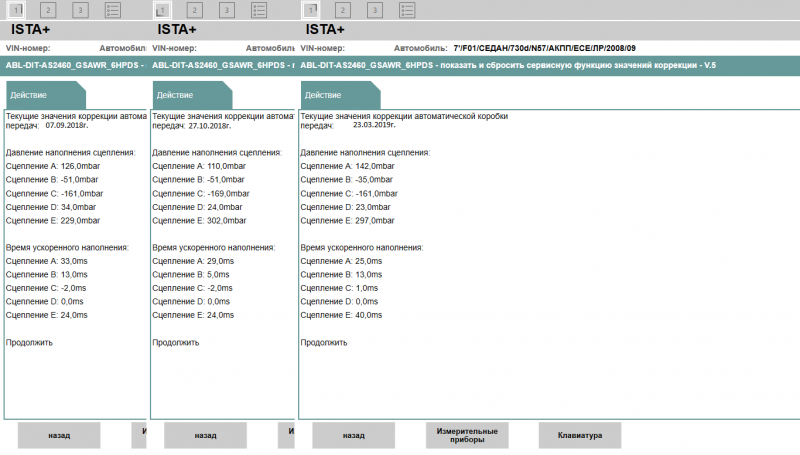Select date 07.09.2018г. in left window
The width and height of the screenshot is (800, 455).
67,125
